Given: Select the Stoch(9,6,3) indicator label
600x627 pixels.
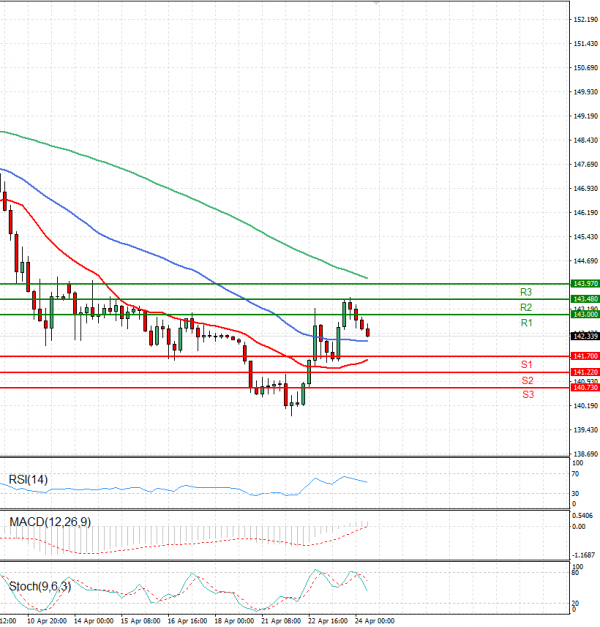Looking at the screenshot, I should (x=39, y=584).
